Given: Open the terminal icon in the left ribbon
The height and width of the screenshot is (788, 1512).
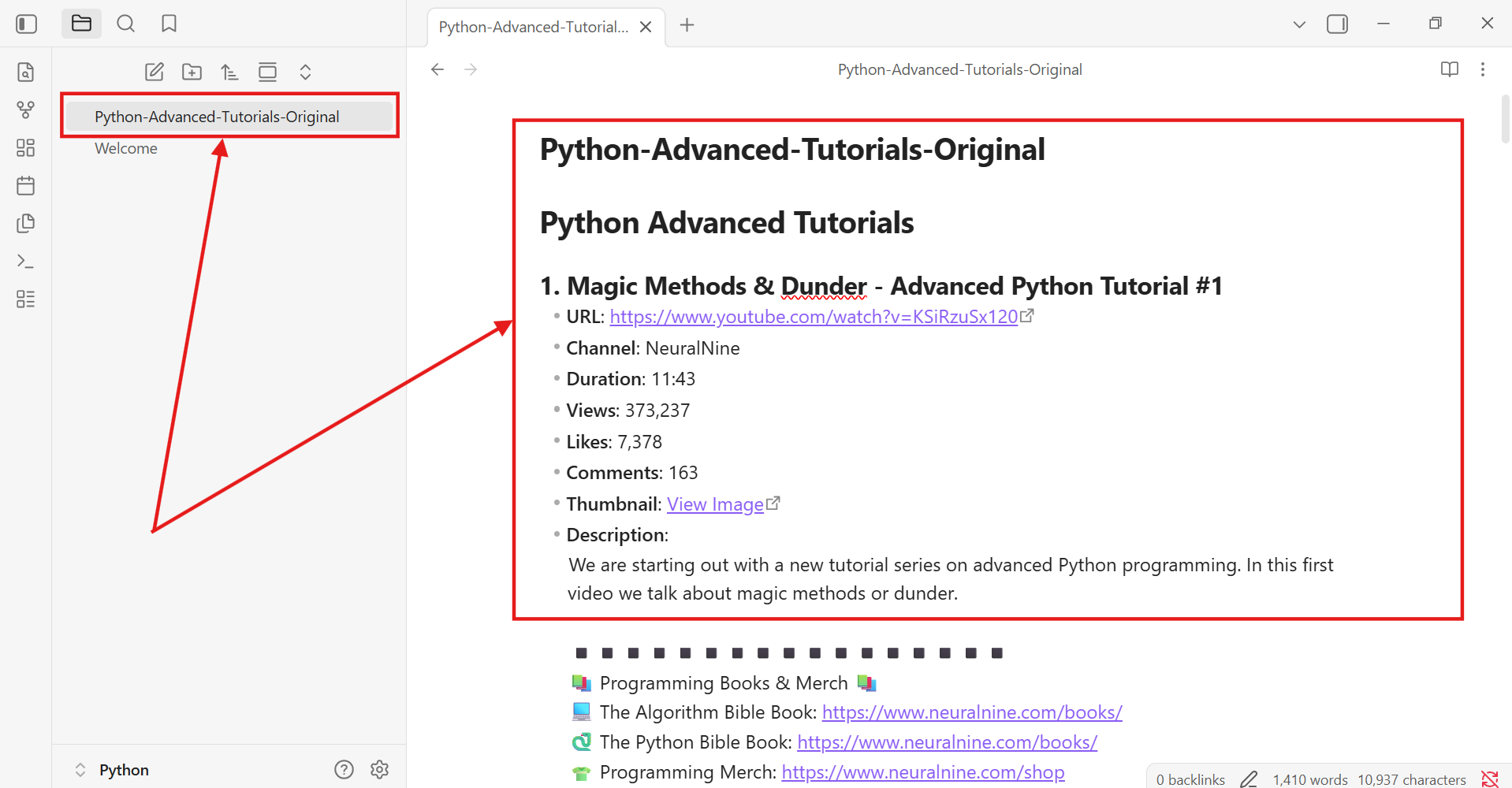Looking at the screenshot, I should (25, 261).
